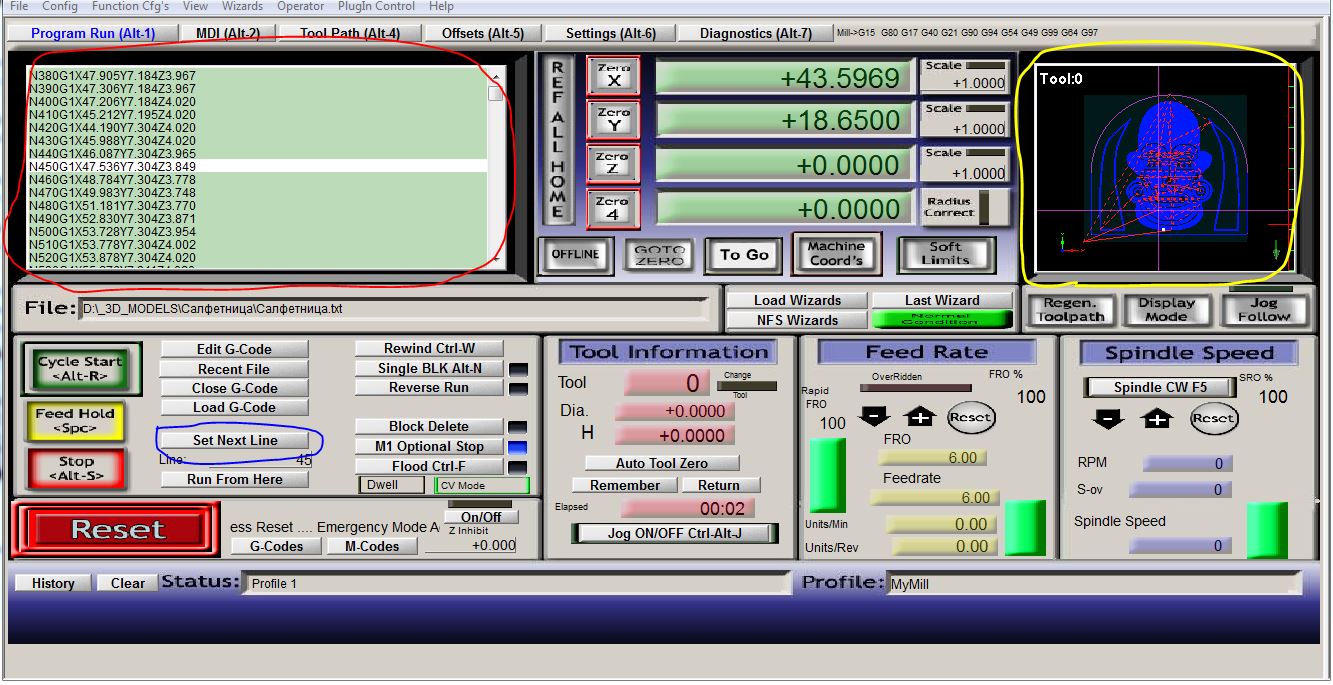Open Tool Path (Alt-4) tab
The width and height of the screenshot is (1333, 685).
pyautogui.click(x=350, y=33)
